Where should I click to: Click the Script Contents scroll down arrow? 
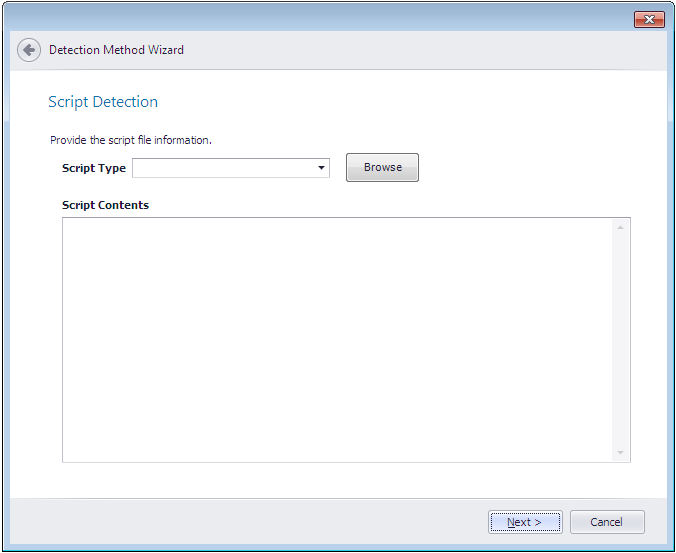coord(620,453)
